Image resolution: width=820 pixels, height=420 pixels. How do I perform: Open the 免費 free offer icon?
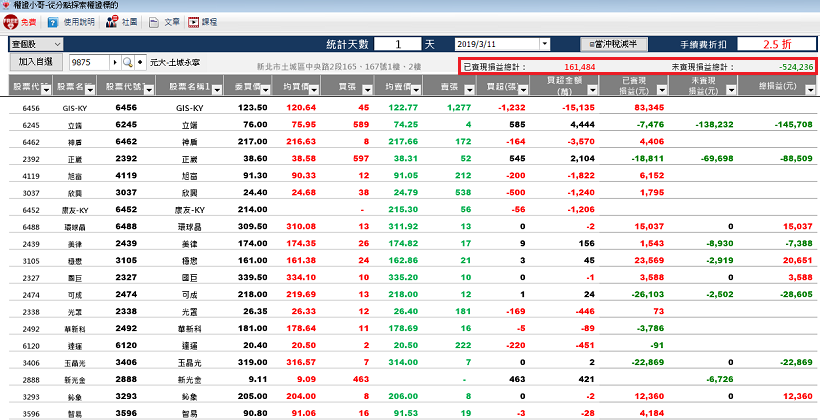click(10, 22)
